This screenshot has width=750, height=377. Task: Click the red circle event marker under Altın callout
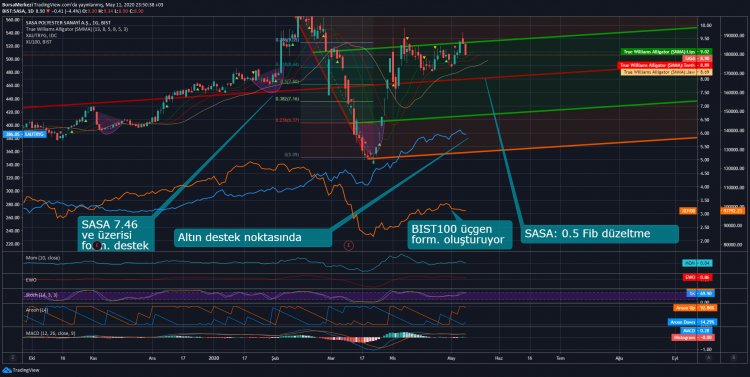[x=349, y=245]
